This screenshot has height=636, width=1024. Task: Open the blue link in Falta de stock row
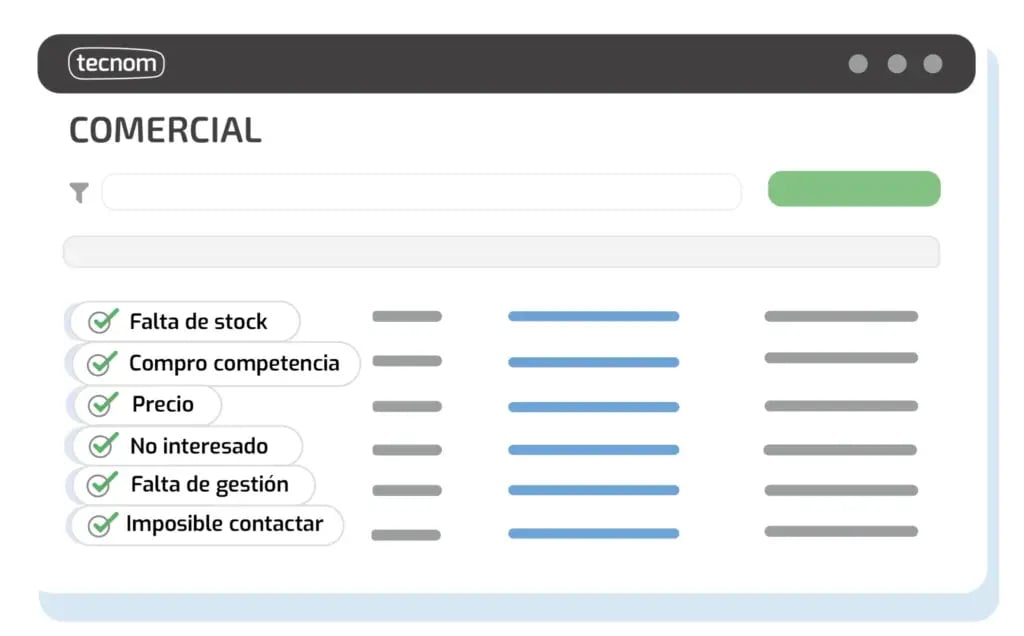(593, 316)
